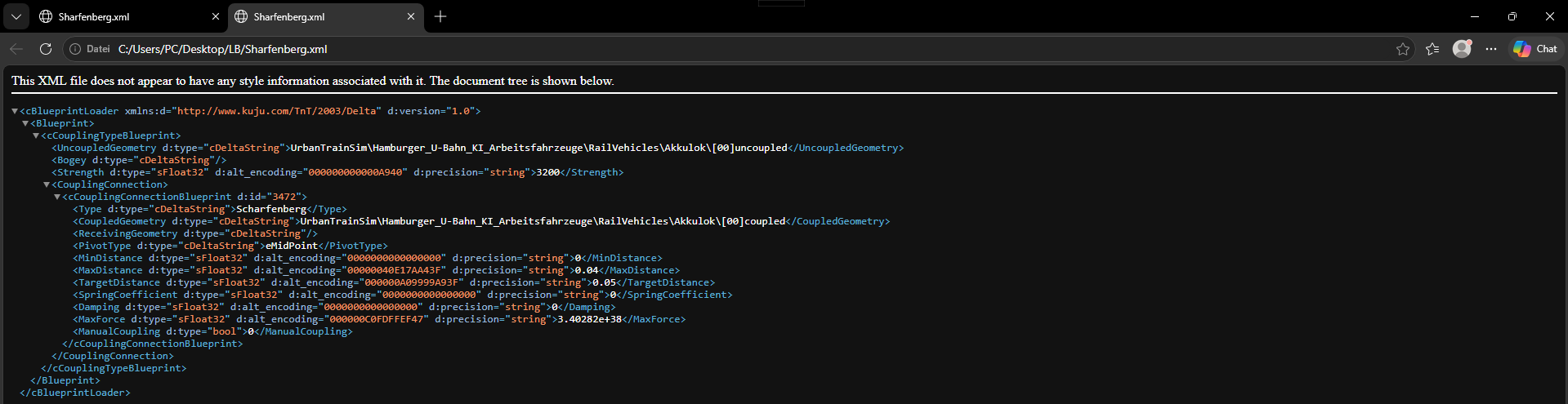Open Copilot Chat sidebar

(1535, 49)
